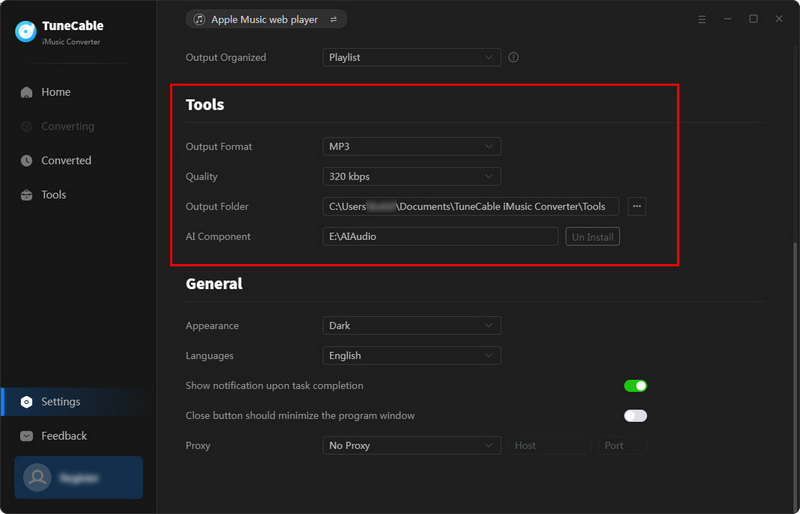This screenshot has height=514, width=800.
Task: Expand the Languages English dropdown
Action: 411,356
